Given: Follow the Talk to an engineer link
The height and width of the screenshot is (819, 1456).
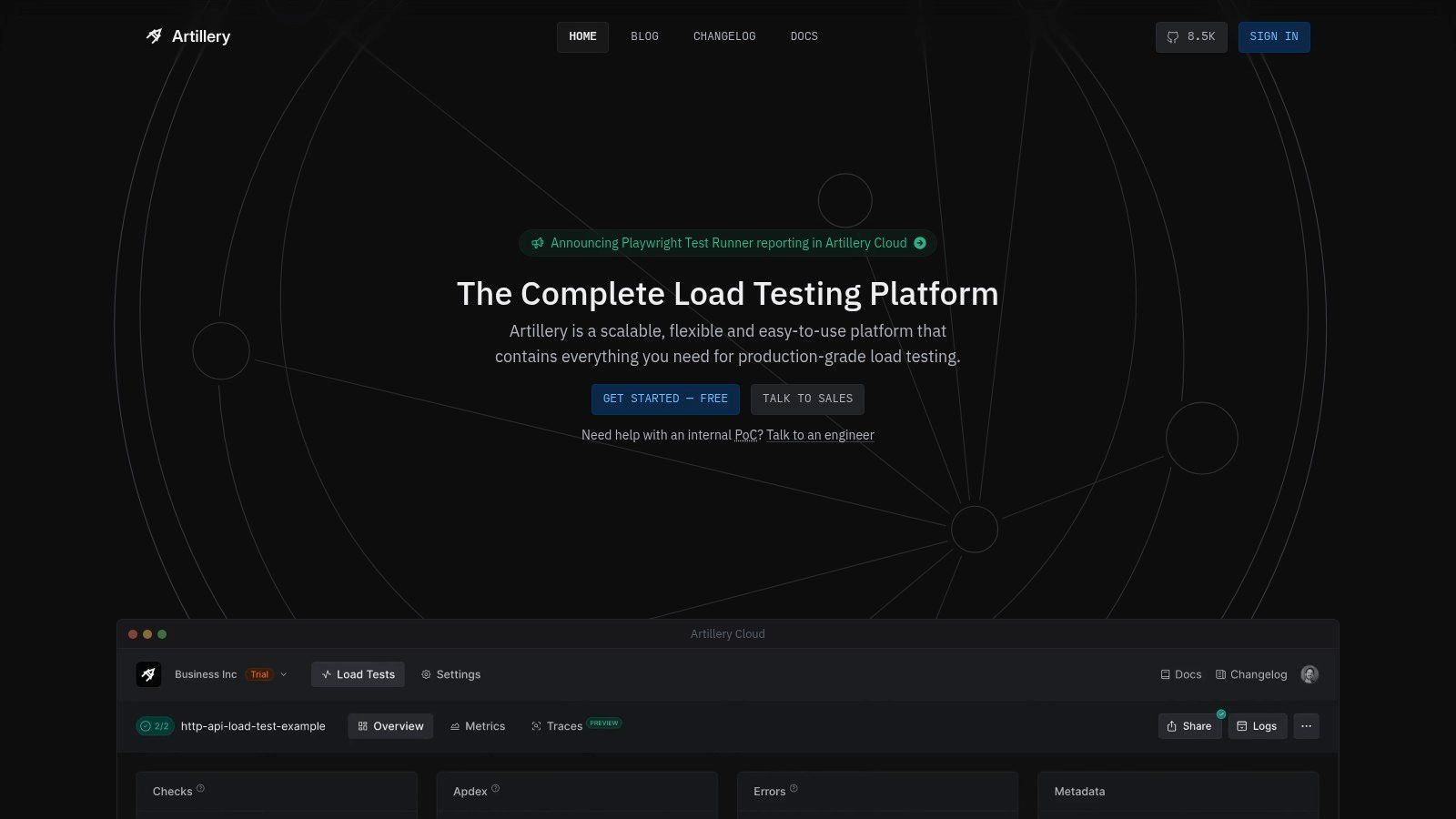Looking at the screenshot, I should [820, 435].
